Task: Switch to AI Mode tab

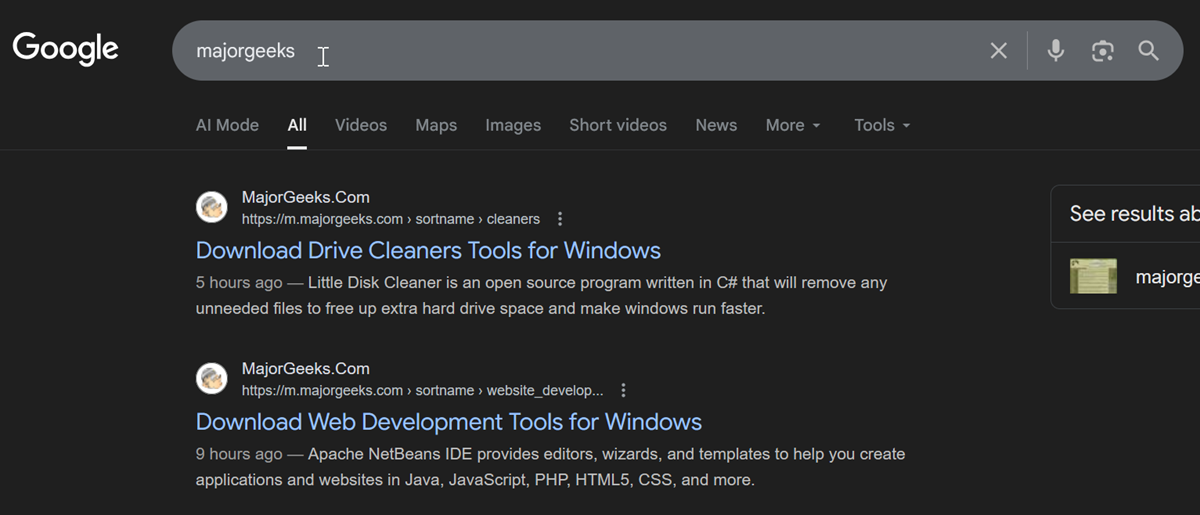Action: point(227,125)
